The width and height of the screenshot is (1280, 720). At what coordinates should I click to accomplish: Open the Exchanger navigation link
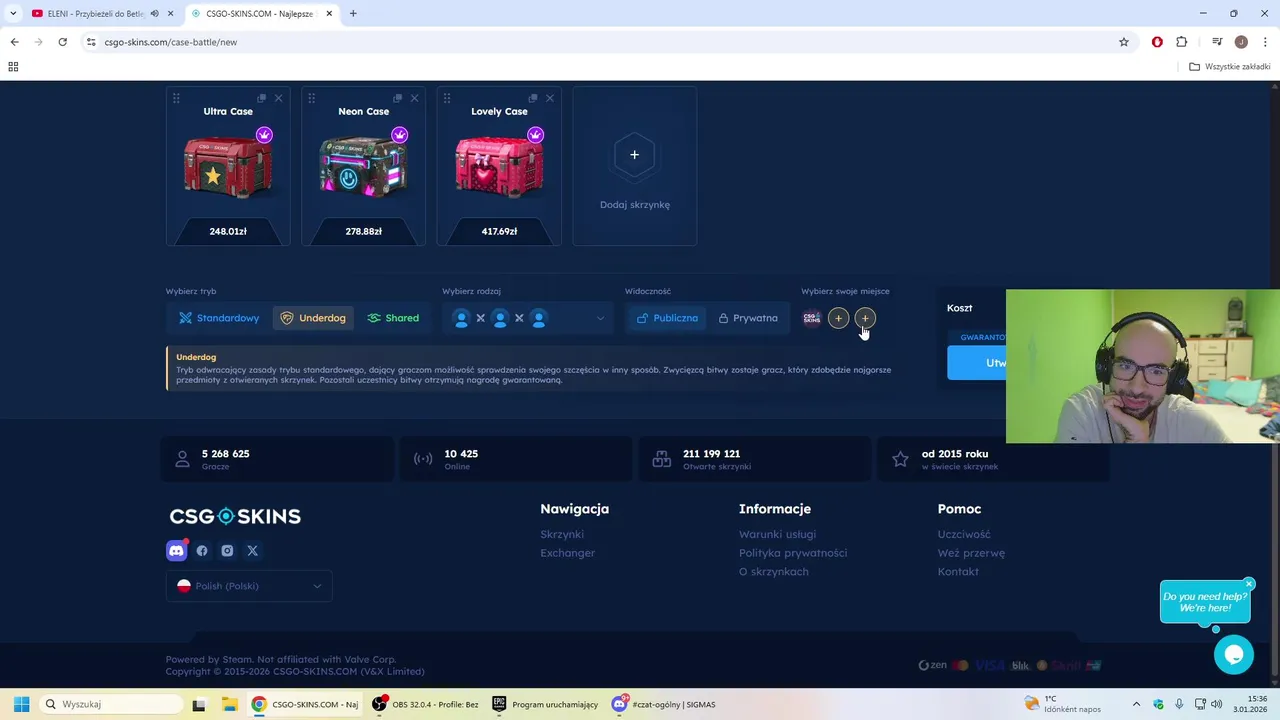pyautogui.click(x=567, y=553)
